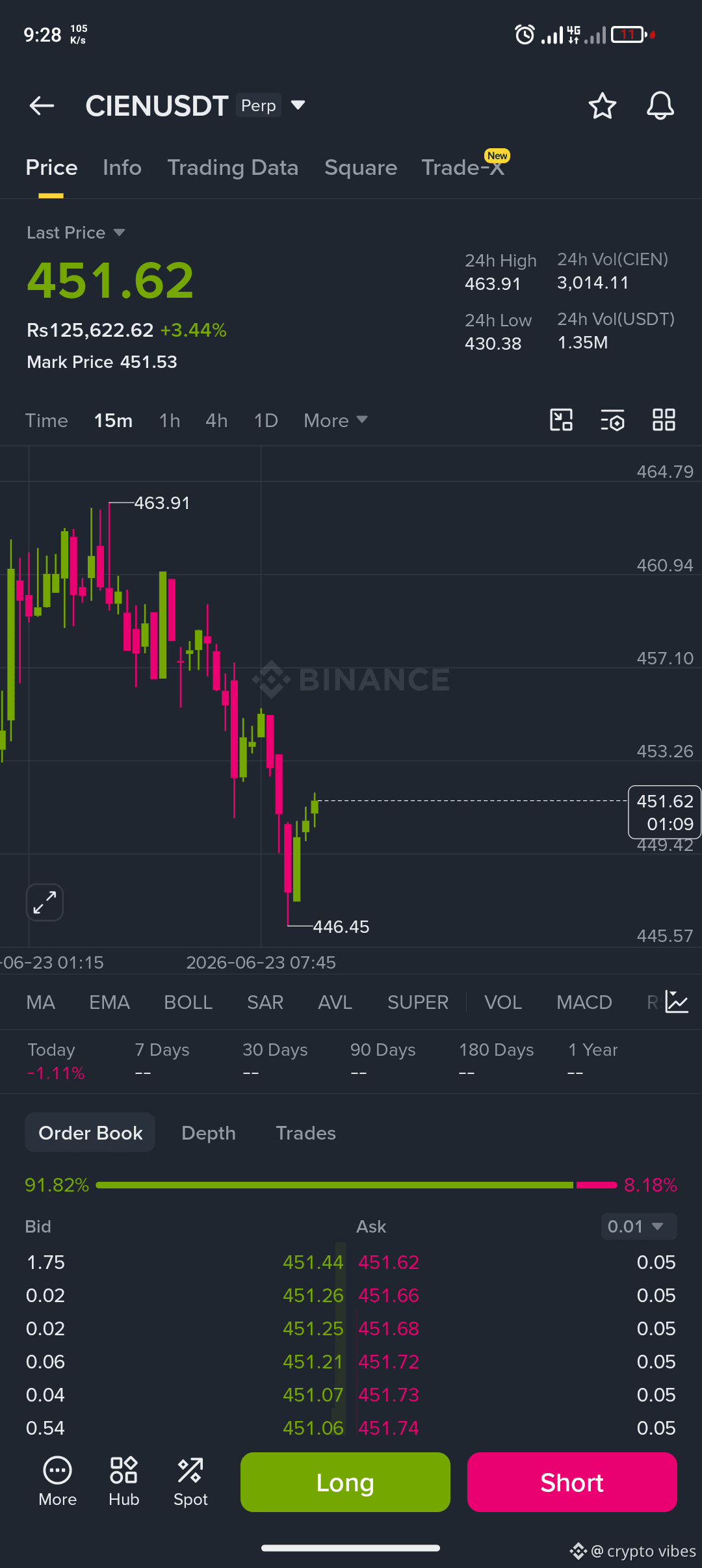Tap the 24h High 463.91 value
702x1568 pixels.
pos(493,284)
